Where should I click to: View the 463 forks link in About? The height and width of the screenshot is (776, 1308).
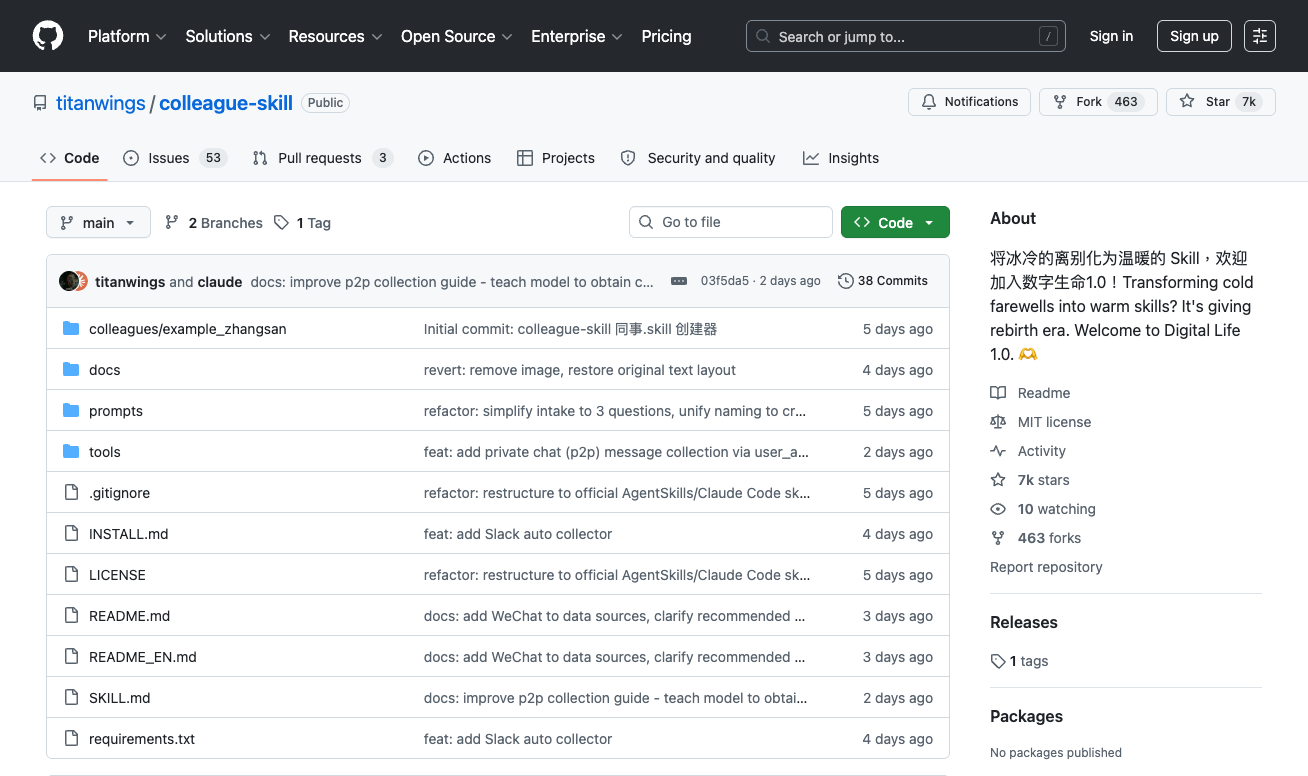pos(1036,538)
